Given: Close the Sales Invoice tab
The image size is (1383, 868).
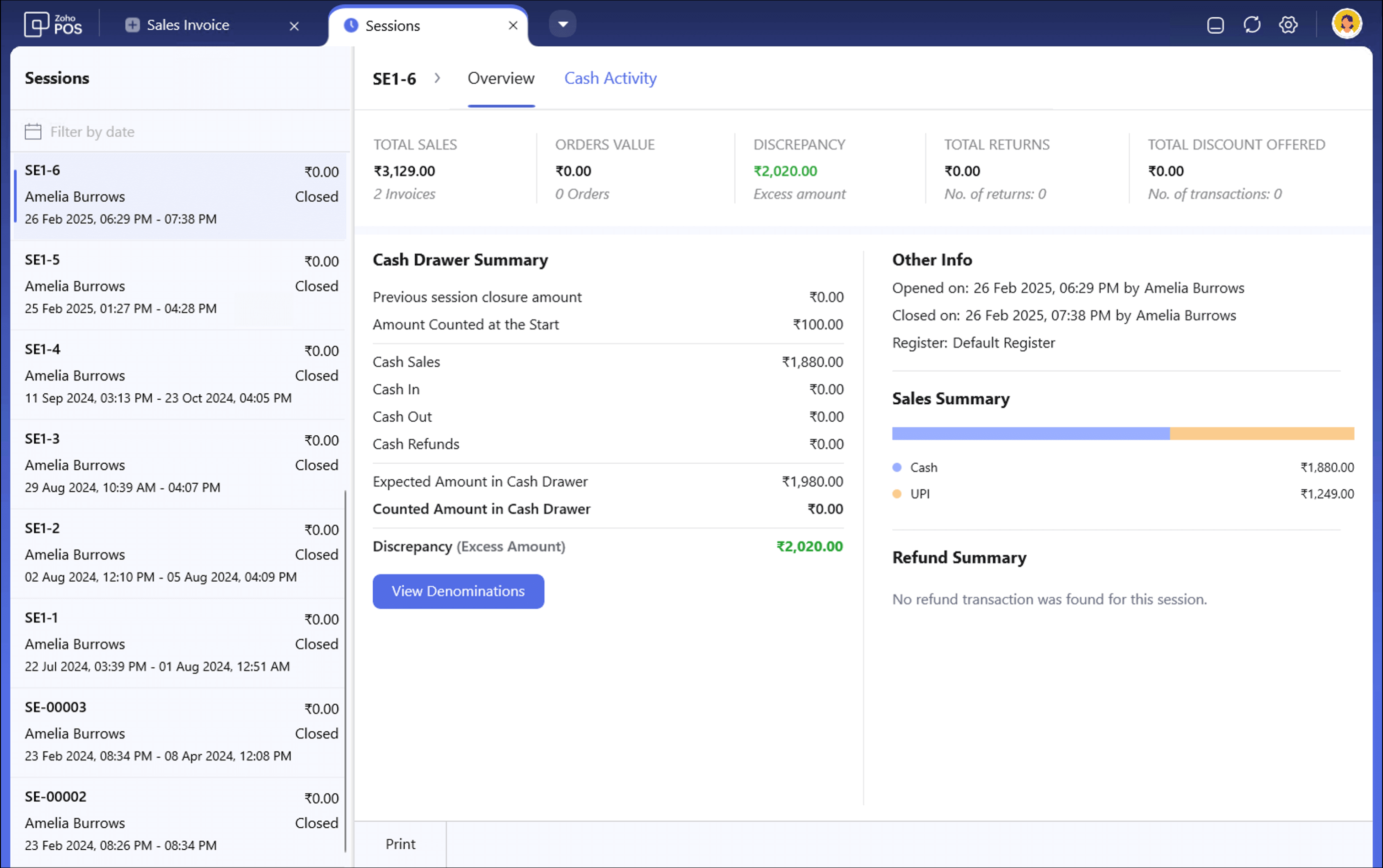Looking at the screenshot, I should pyautogui.click(x=294, y=26).
